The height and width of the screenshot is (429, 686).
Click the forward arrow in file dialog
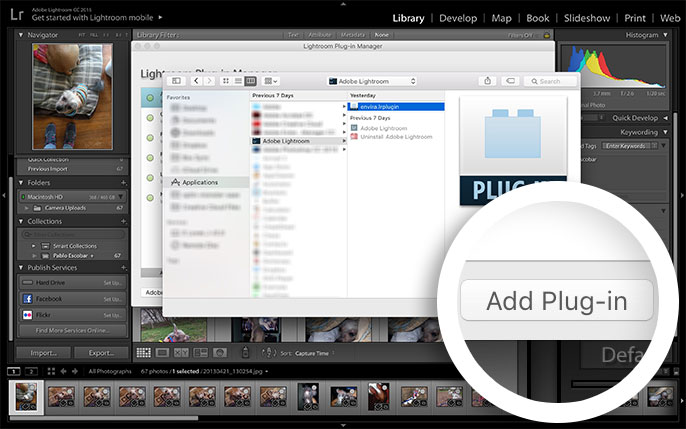(x=209, y=81)
